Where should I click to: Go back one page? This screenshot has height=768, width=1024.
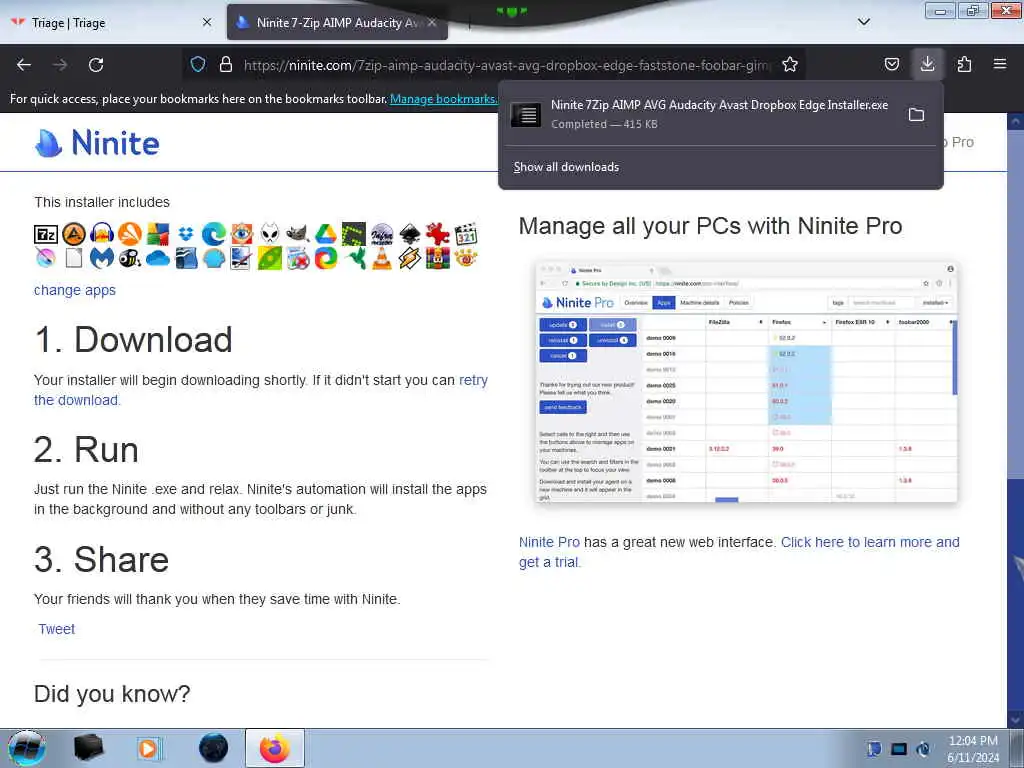(x=24, y=64)
